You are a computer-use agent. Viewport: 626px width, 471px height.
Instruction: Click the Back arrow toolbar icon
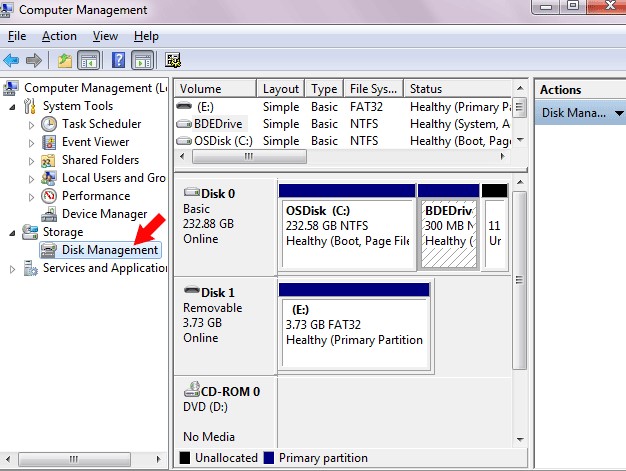(11, 61)
